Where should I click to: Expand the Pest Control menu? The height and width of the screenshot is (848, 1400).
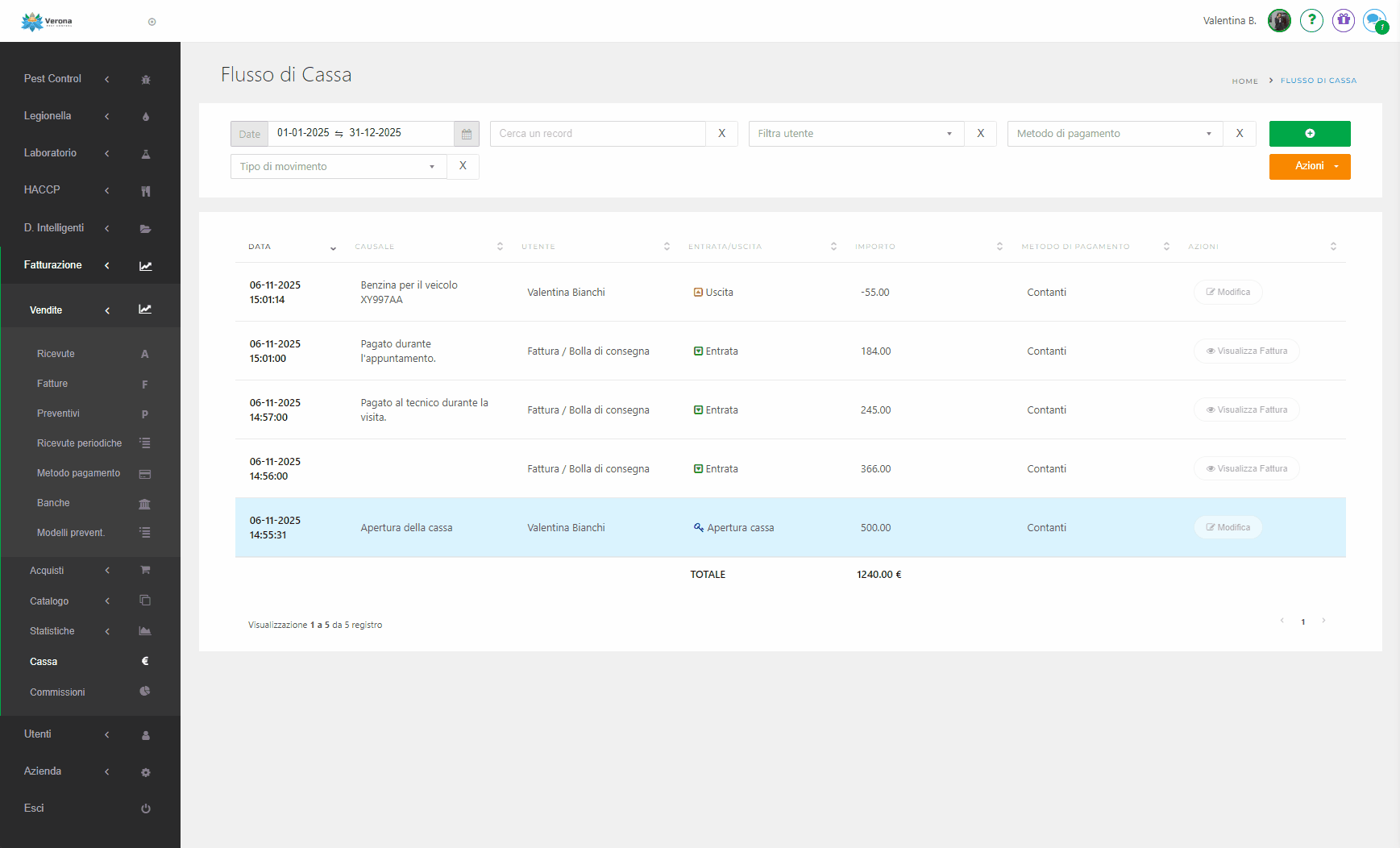coord(53,79)
